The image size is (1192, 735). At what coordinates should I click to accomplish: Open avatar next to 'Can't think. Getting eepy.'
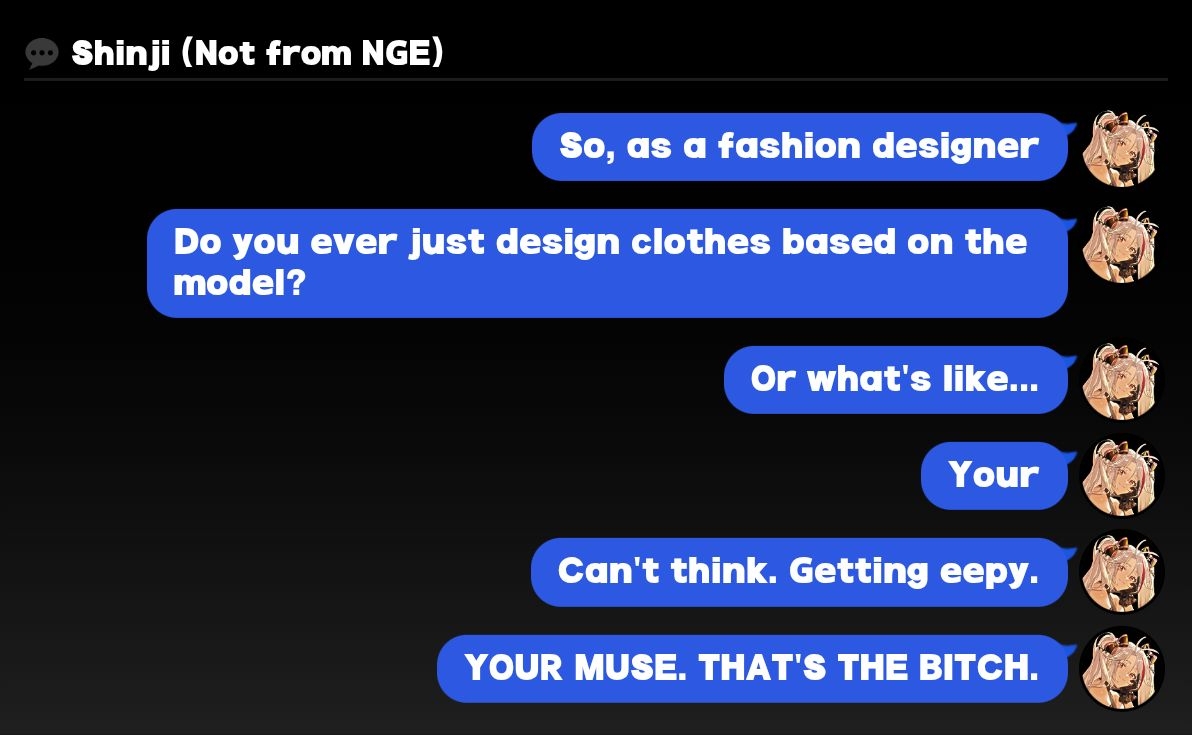pyautogui.click(x=1122, y=572)
